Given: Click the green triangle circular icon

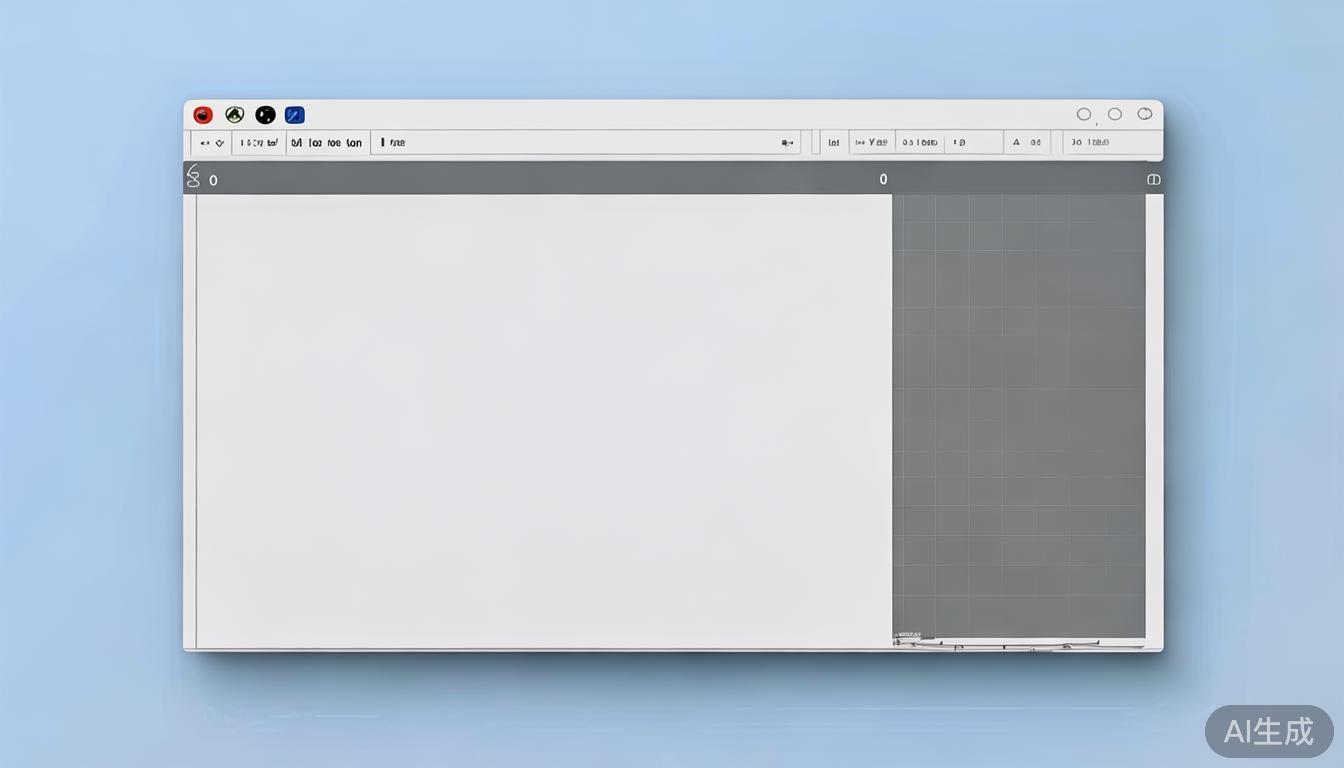Looking at the screenshot, I should [x=234, y=115].
